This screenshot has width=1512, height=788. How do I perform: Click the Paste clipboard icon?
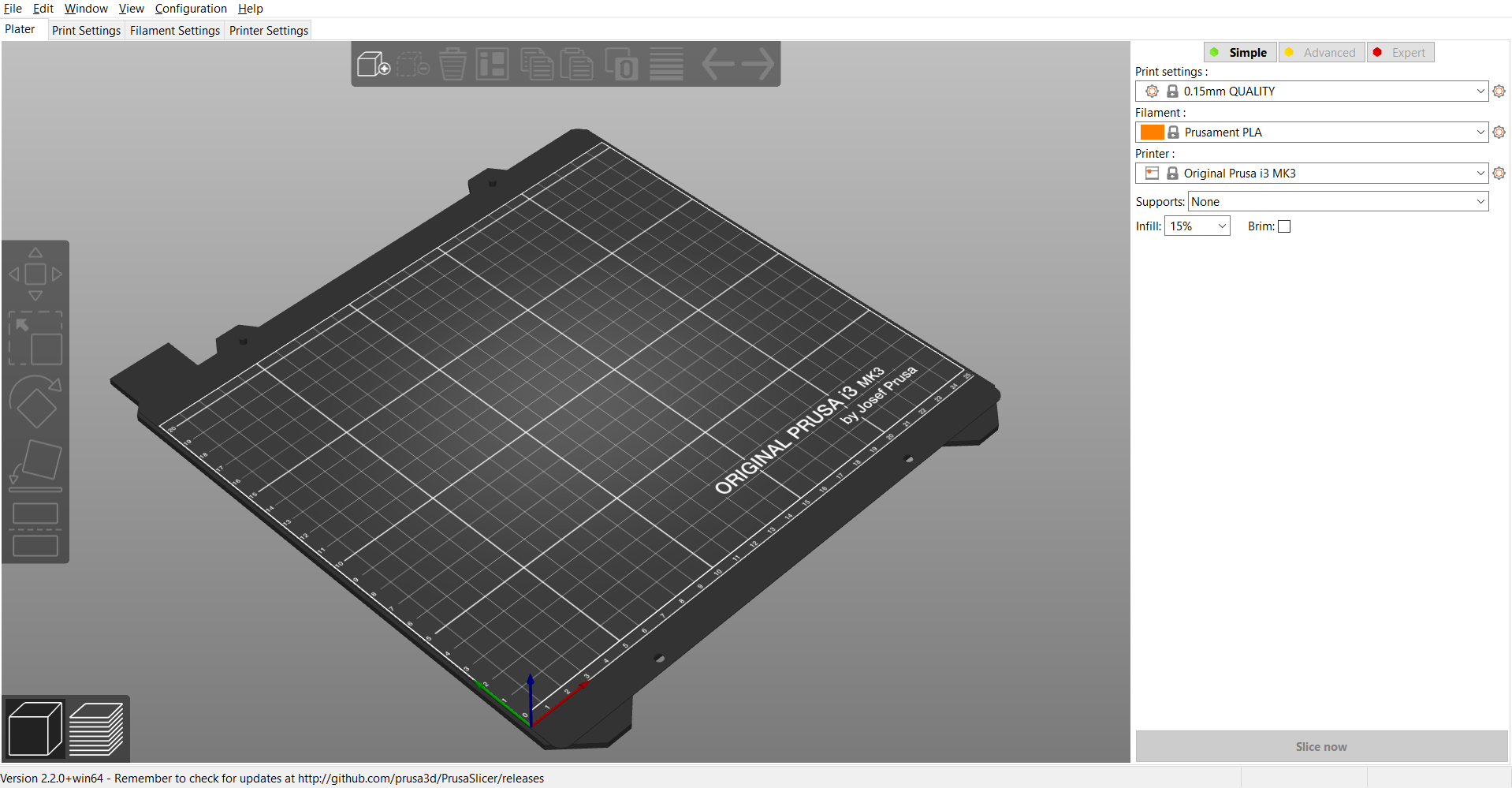coord(576,64)
